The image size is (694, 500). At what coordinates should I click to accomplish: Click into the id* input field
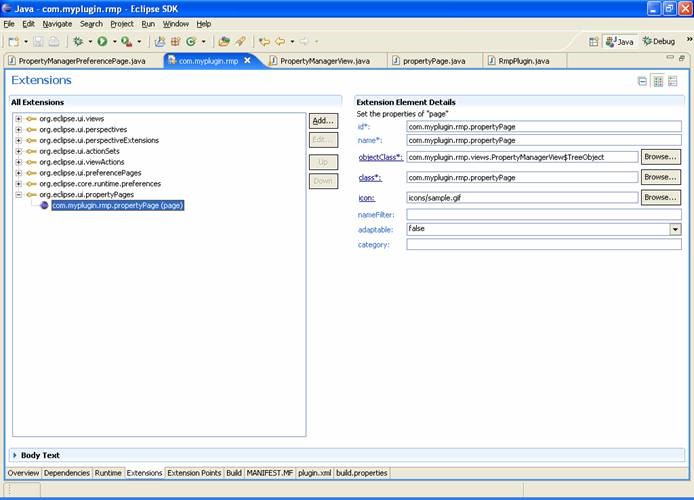(544, 127)
